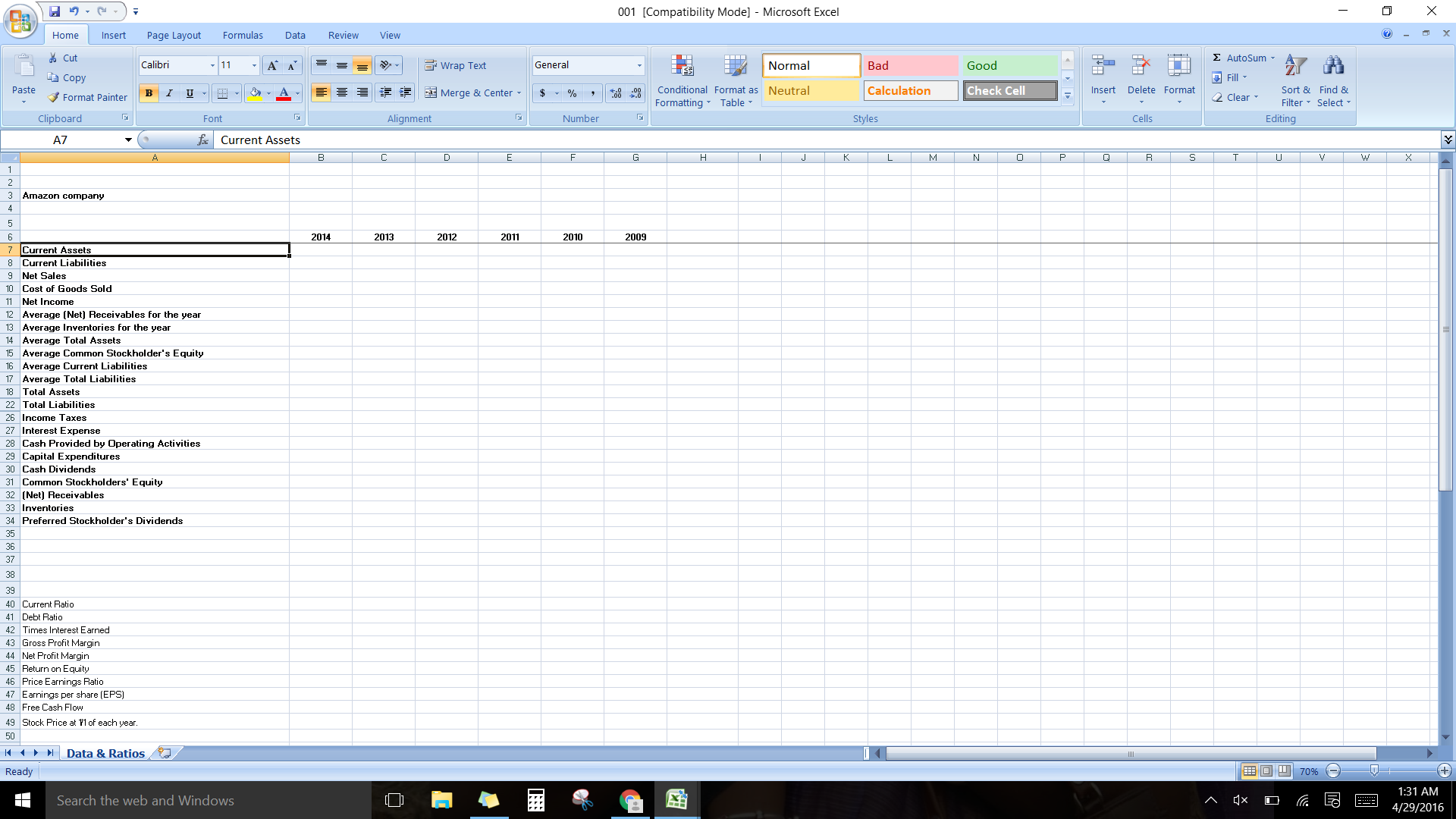
Task: Click Insert Function fx icon
Action: (x=202, y=140)
